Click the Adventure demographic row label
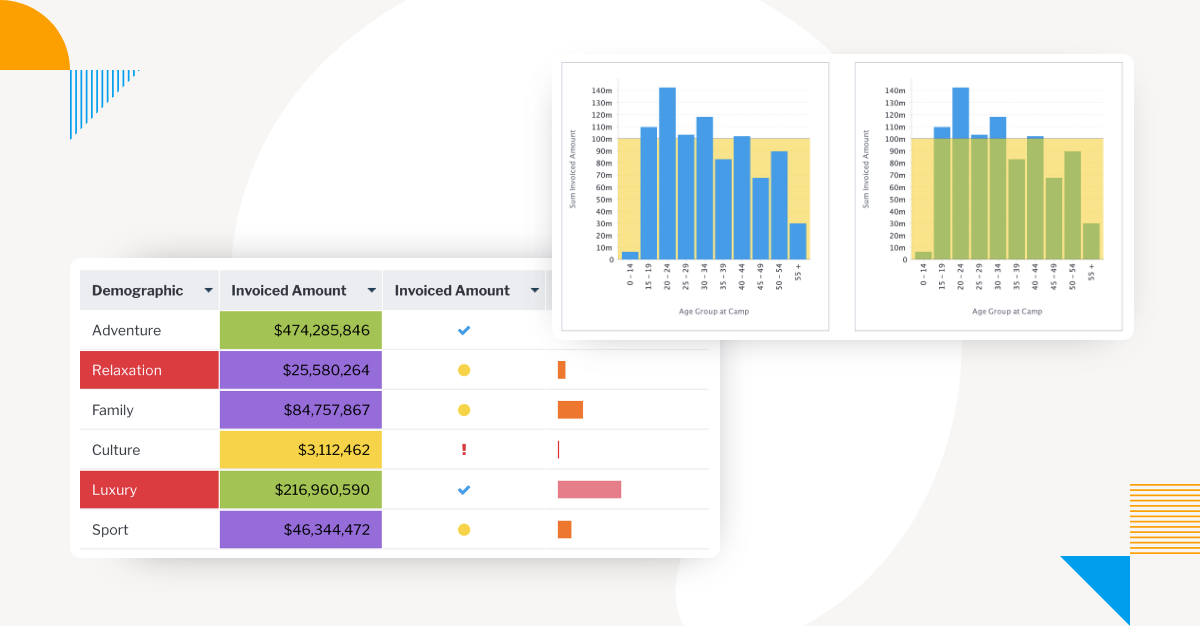The height and width of the screenshot is (626, 1200). [x=126, y=330]
